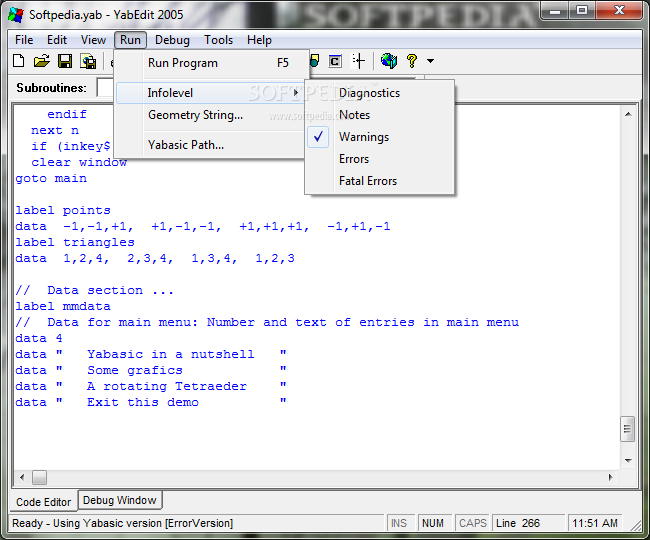This screenshot has height=540, width=650.
Task: Click the 'C' window toolbar icon
Action: pyautogui.click(x=335, y=61)
